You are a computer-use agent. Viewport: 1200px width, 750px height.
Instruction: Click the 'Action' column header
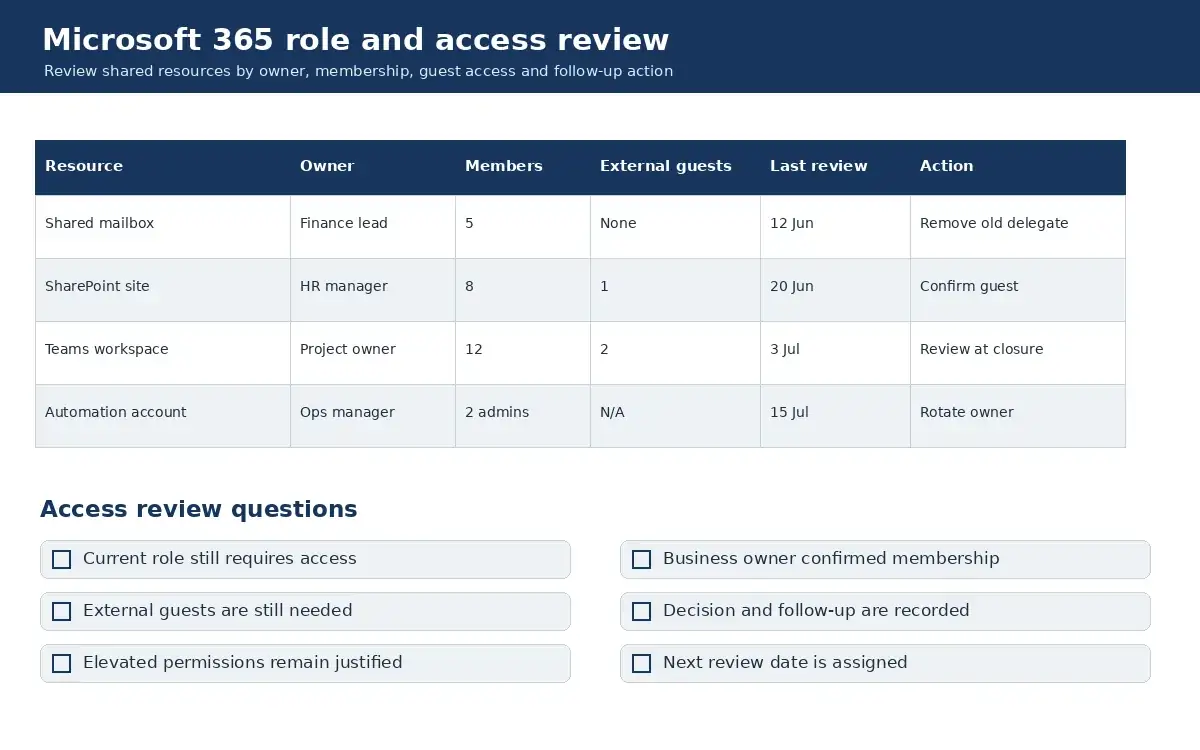tap(1018, 167)
